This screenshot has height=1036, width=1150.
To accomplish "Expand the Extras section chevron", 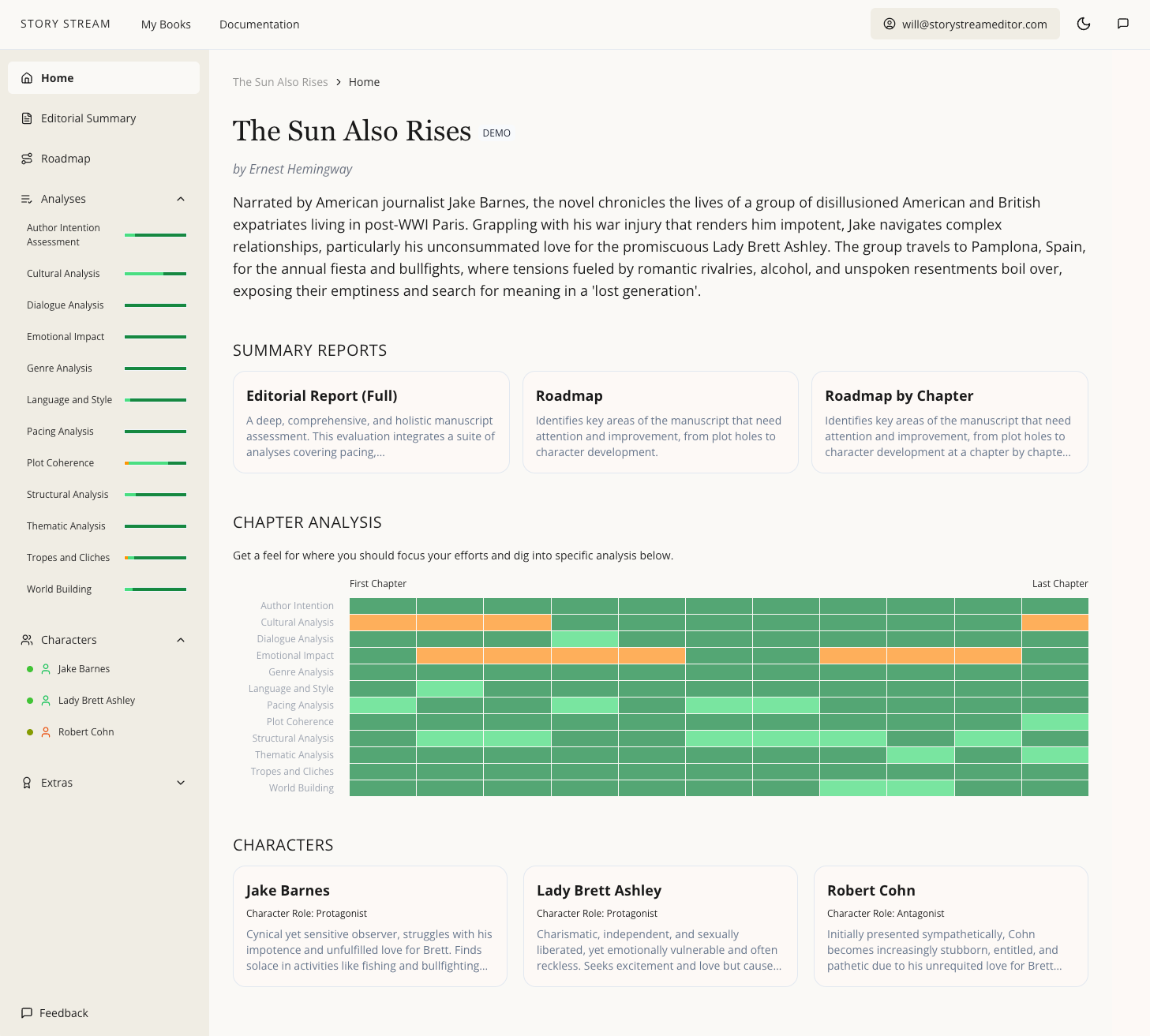I will tap(181, 783).
